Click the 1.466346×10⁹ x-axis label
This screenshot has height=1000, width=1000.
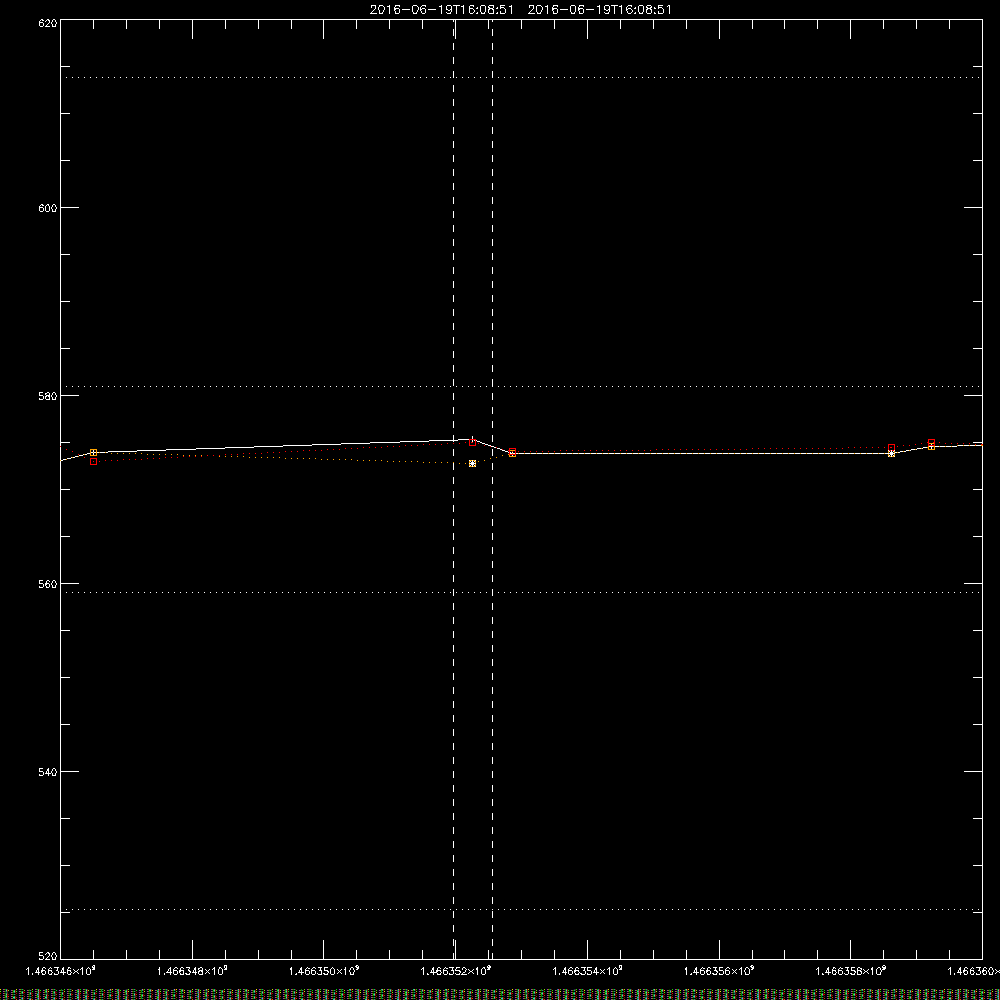(x=61, y=971)
